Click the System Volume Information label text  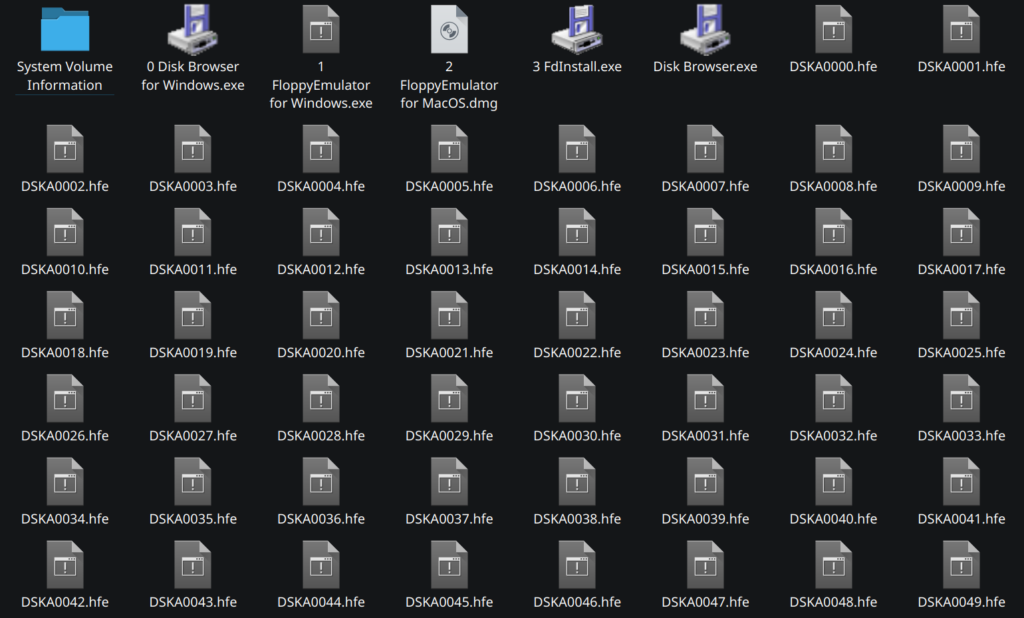64,76
